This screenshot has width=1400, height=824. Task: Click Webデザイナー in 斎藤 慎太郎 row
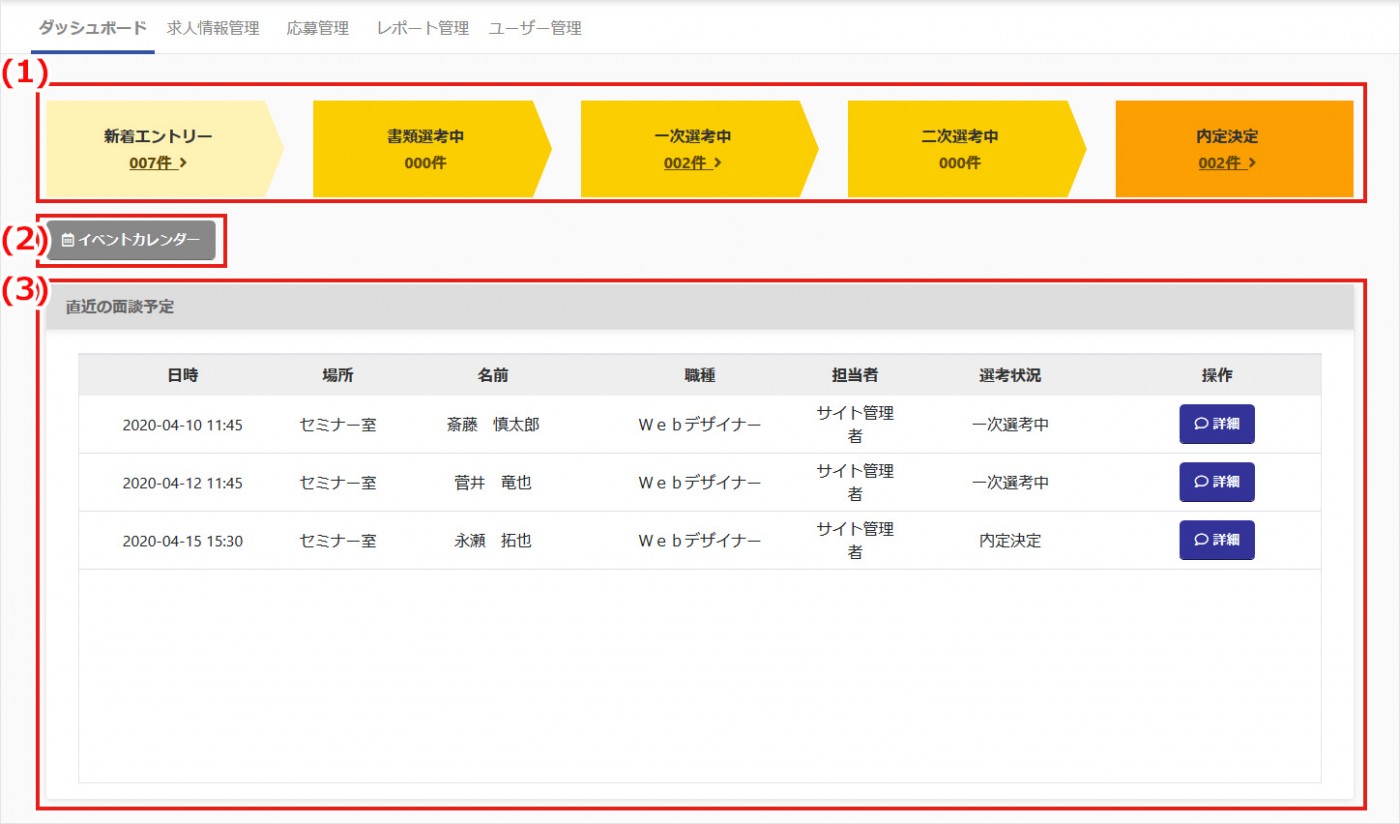click(x=699, y=425)
